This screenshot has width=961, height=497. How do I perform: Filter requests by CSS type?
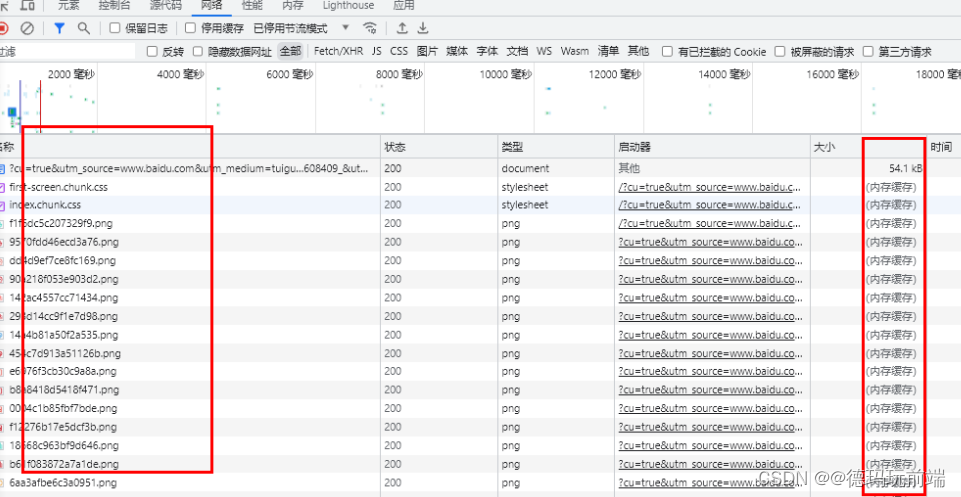[399, 51]
